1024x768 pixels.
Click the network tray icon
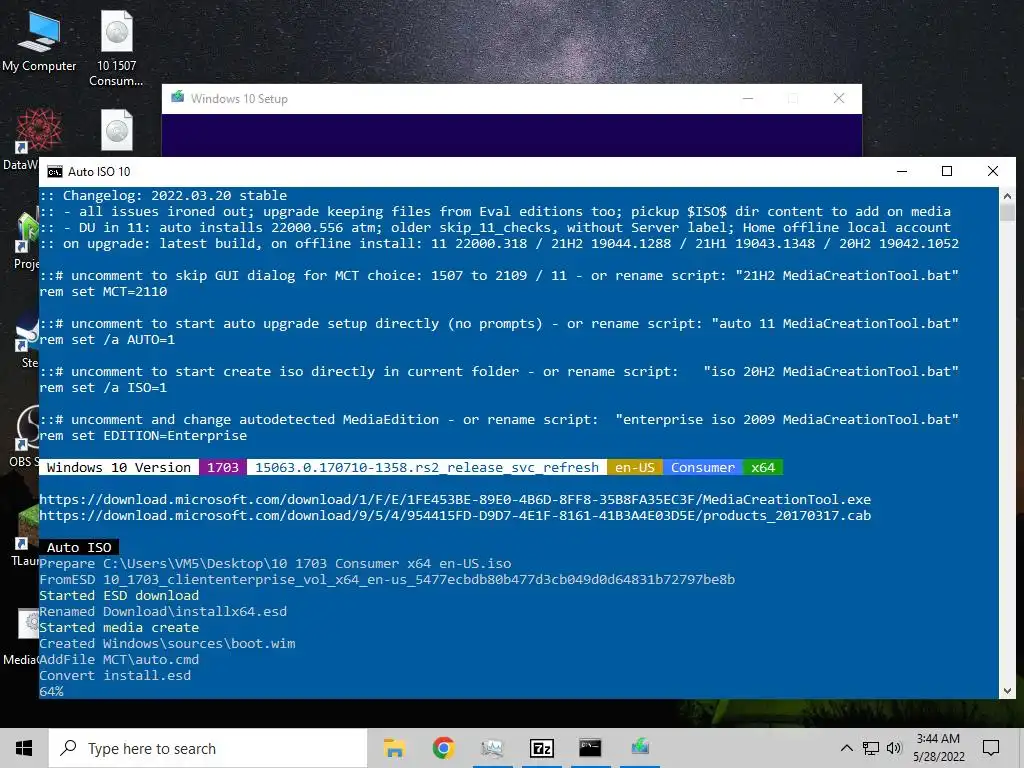pos(871,748)
